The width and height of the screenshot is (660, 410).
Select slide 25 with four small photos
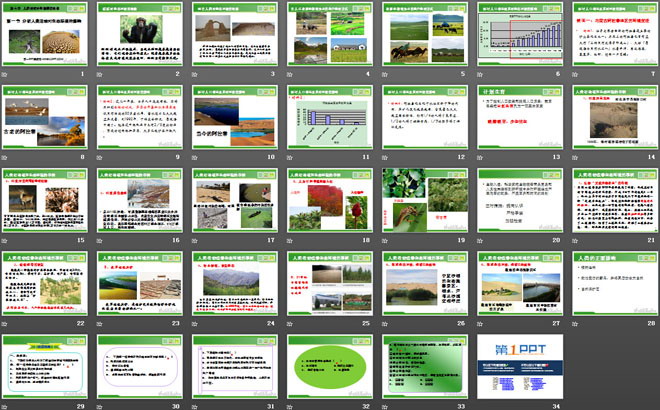(x=330, y=283)
